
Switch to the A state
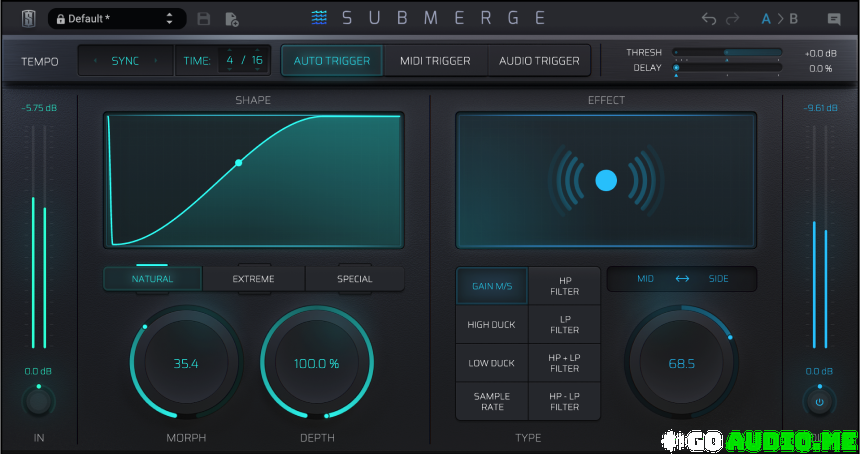pyautogui.click(x=766, y=19)
